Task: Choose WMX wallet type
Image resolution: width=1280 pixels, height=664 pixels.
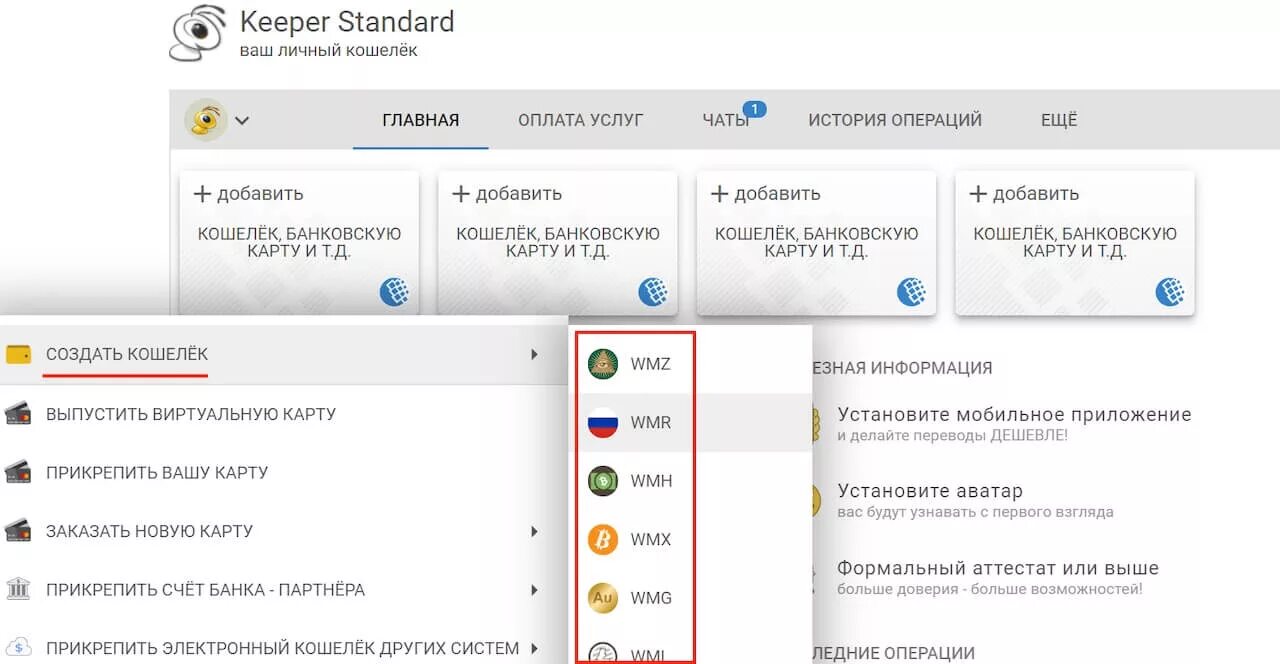Action: tap(690, 539)
